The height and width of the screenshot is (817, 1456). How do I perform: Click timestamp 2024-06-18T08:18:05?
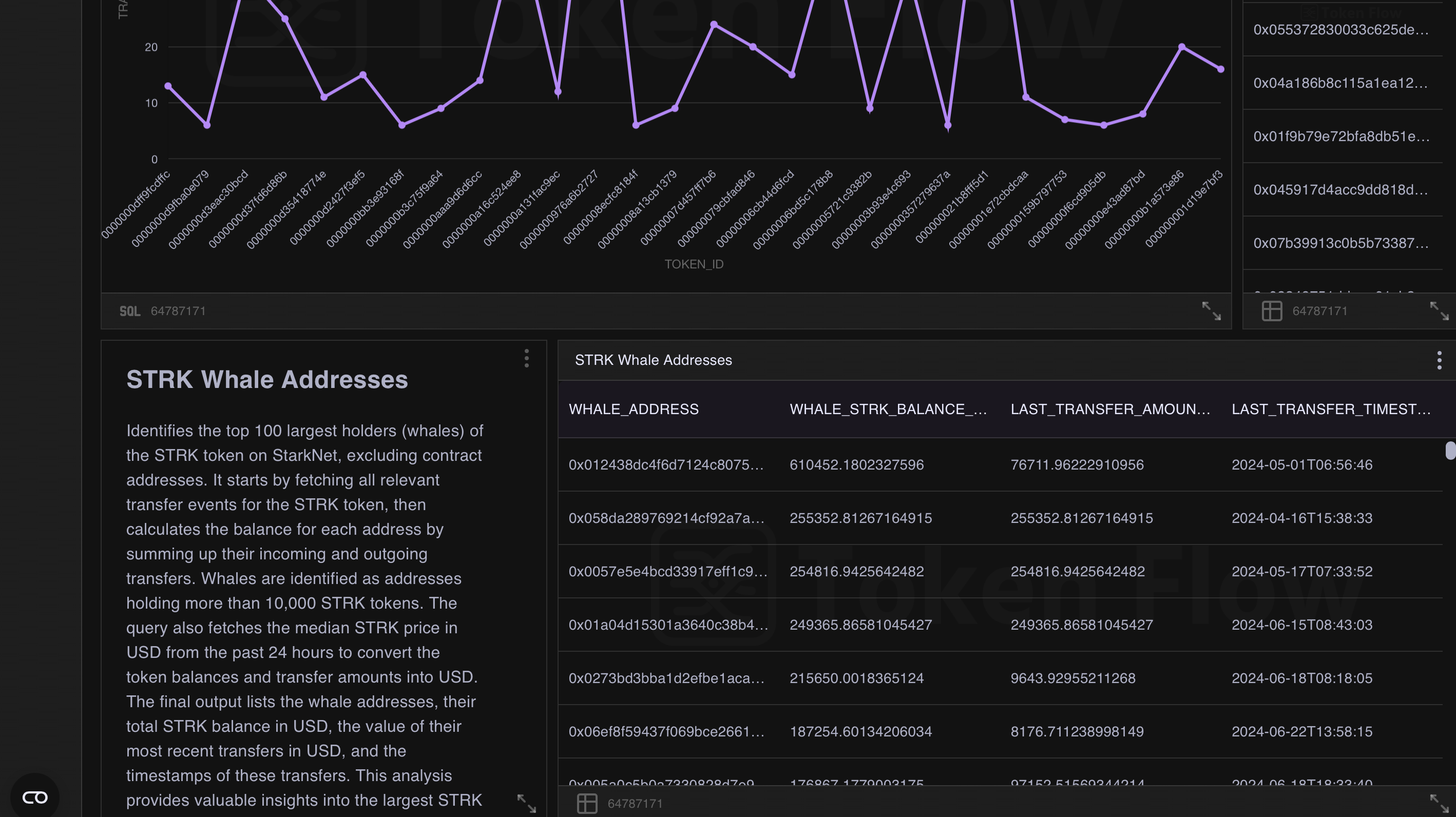[1301, 678]
